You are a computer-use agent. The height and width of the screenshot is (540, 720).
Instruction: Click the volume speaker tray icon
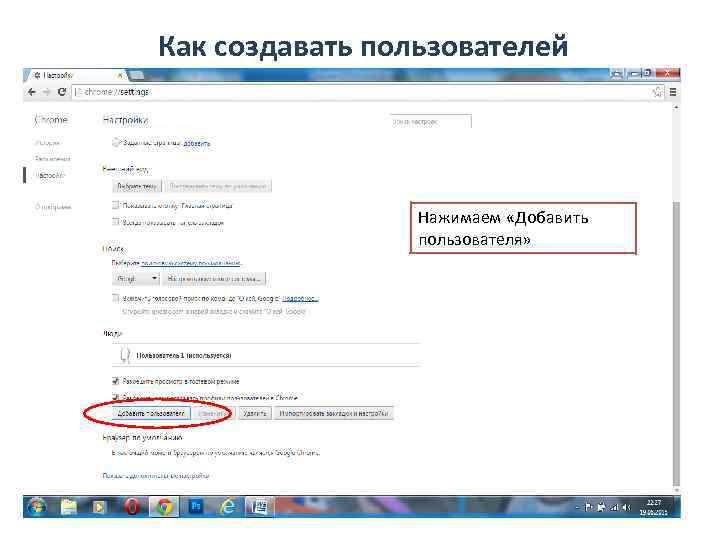click(x=626, y=507)
